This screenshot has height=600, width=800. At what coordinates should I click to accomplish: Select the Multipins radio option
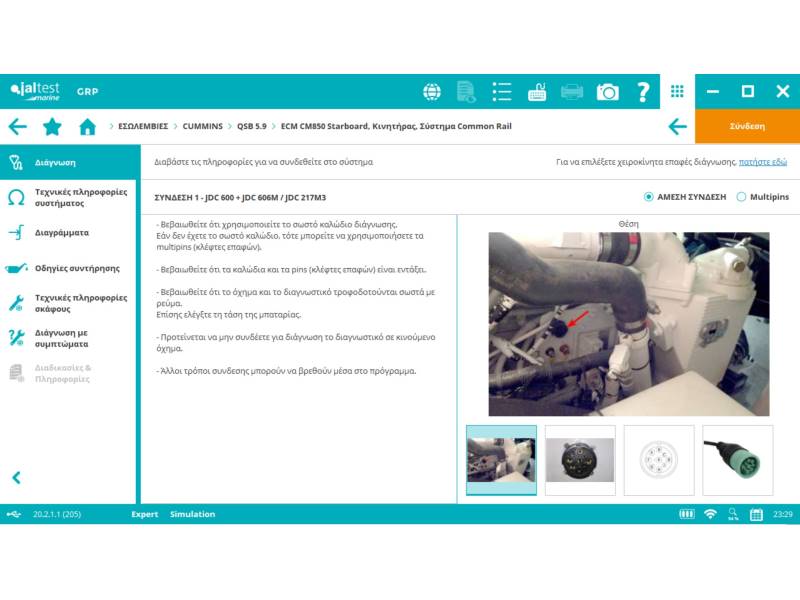coord(741,197)
